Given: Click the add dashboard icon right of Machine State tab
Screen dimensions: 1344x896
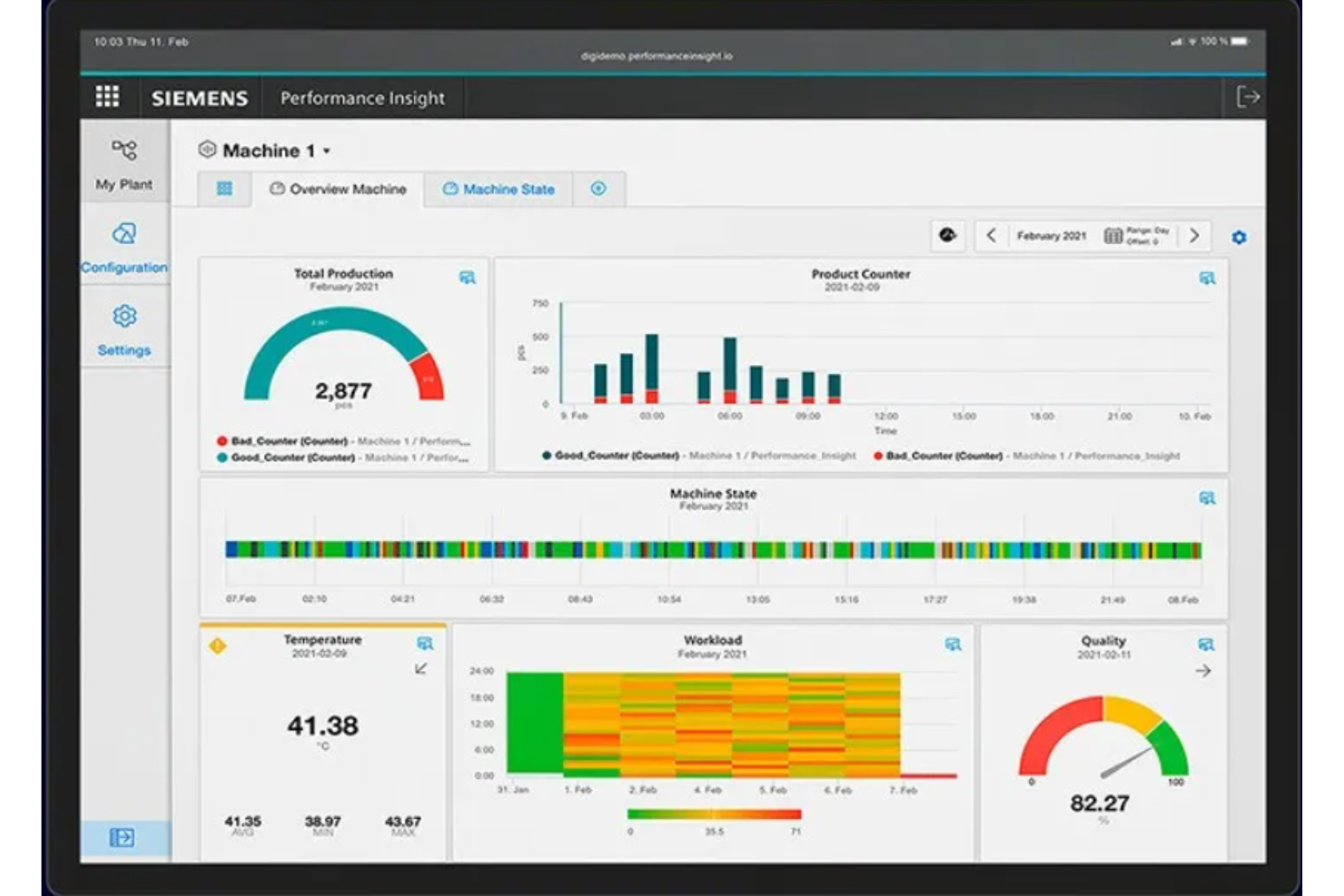Looking at the screenshot, I should coord(598,189).
